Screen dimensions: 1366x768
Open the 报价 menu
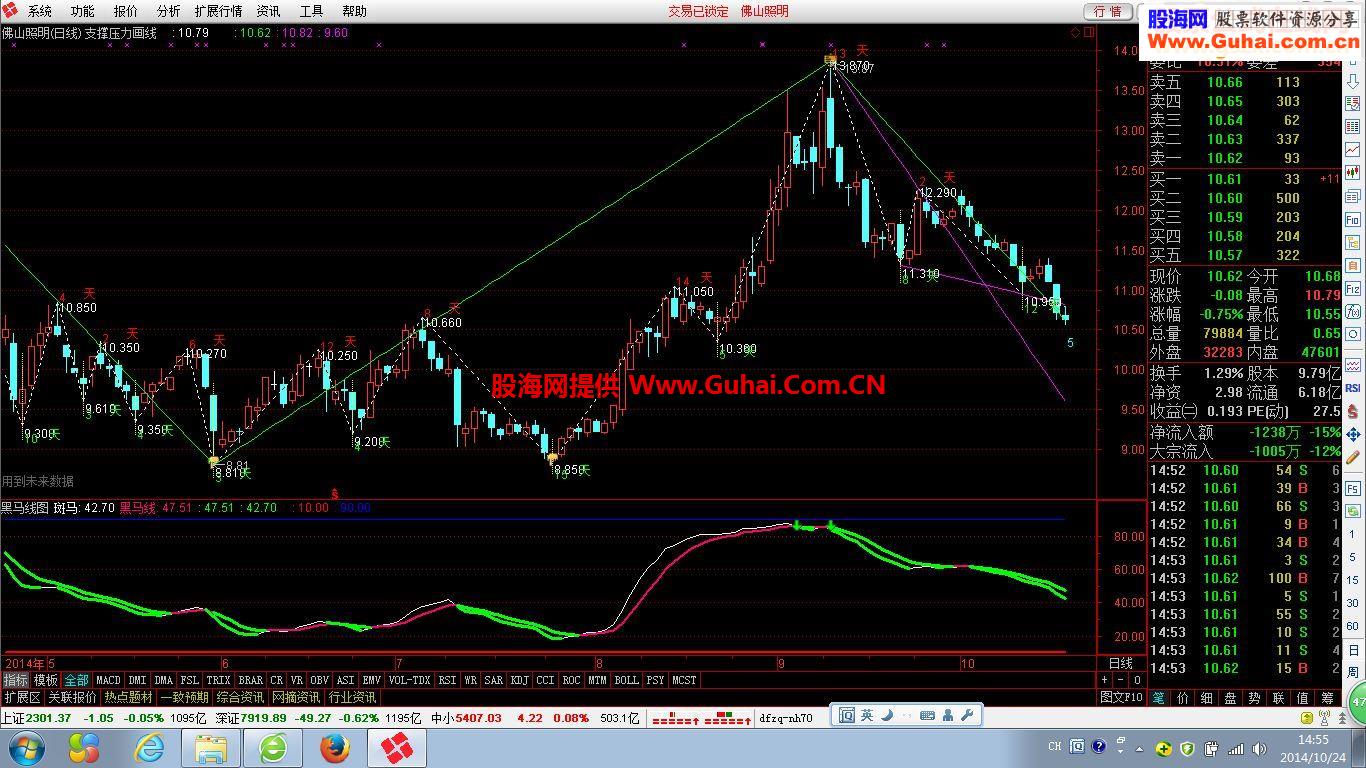126,11
